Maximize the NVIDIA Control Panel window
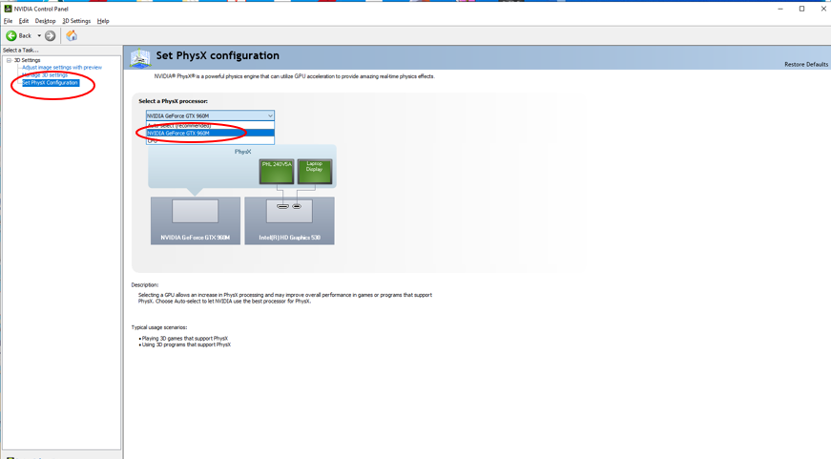The width and height of the screenshot is (832, 460). [802, 8]
